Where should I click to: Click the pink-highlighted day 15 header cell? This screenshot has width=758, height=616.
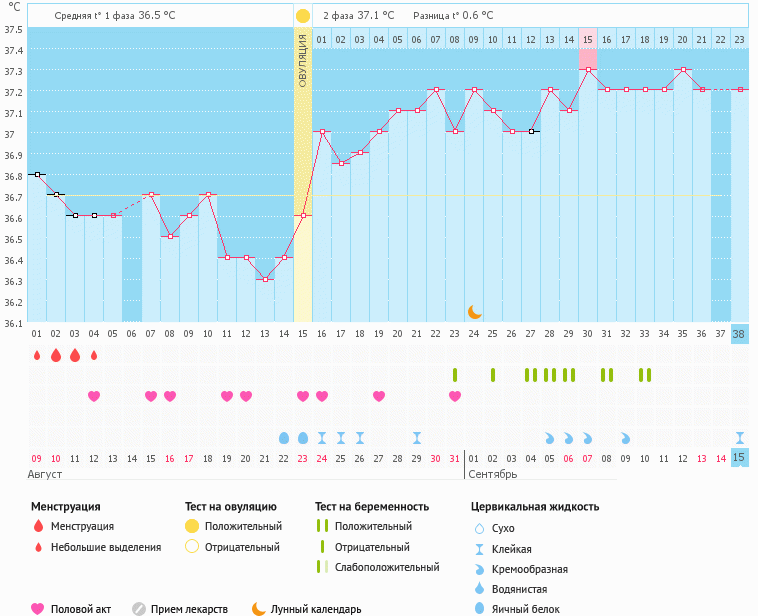(x=588, y=39)
